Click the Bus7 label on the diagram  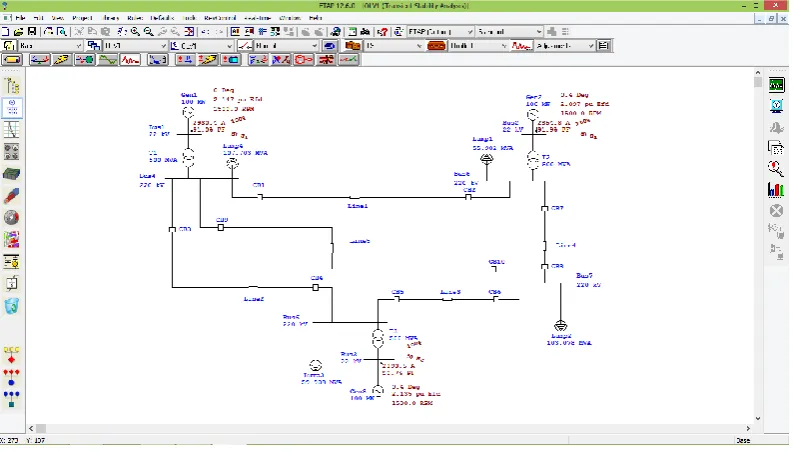tap(584, 276)
